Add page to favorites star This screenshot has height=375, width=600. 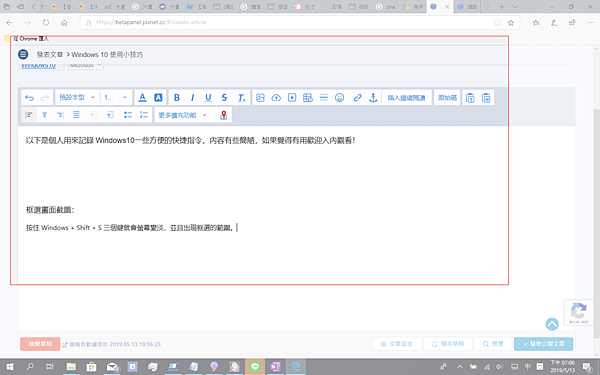tap(510, 23)
